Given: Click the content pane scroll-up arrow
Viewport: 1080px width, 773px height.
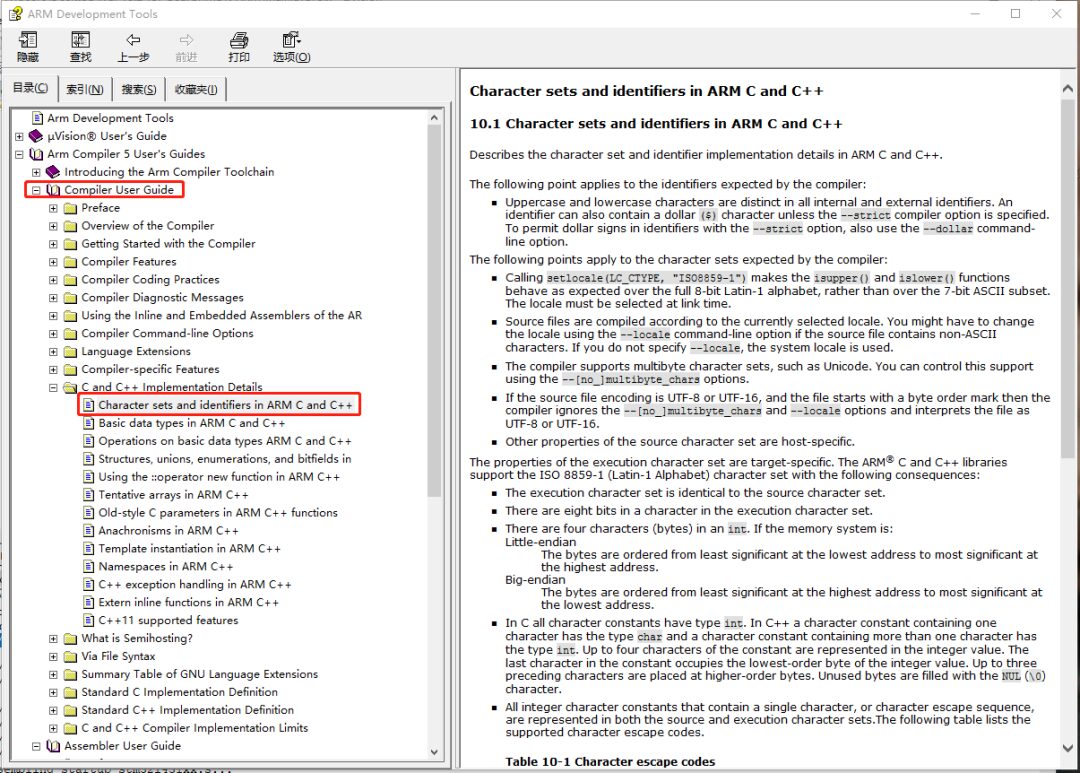Looking at the screenshot, I should [x=1068, y=88].
